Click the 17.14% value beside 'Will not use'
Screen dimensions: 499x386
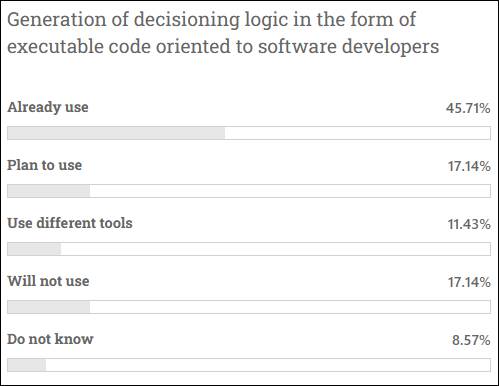tap(469, 282)
